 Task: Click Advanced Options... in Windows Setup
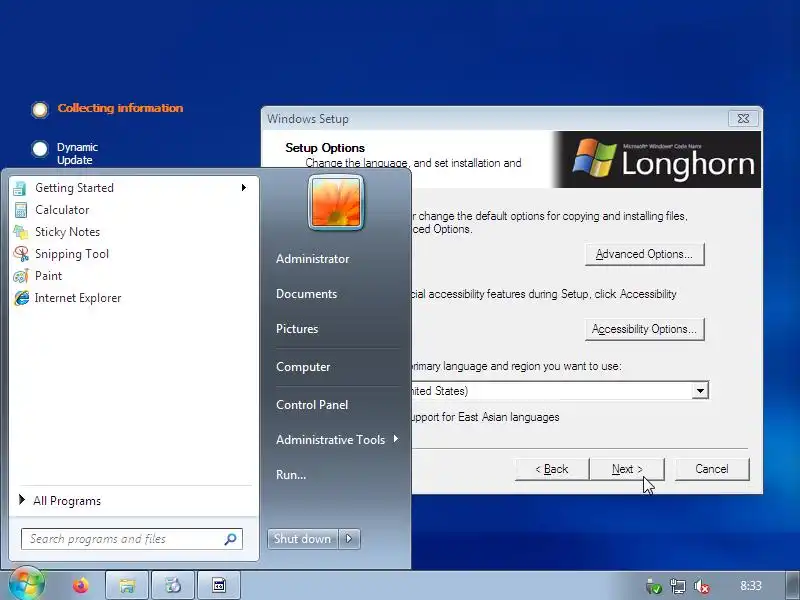click(644, 254)
